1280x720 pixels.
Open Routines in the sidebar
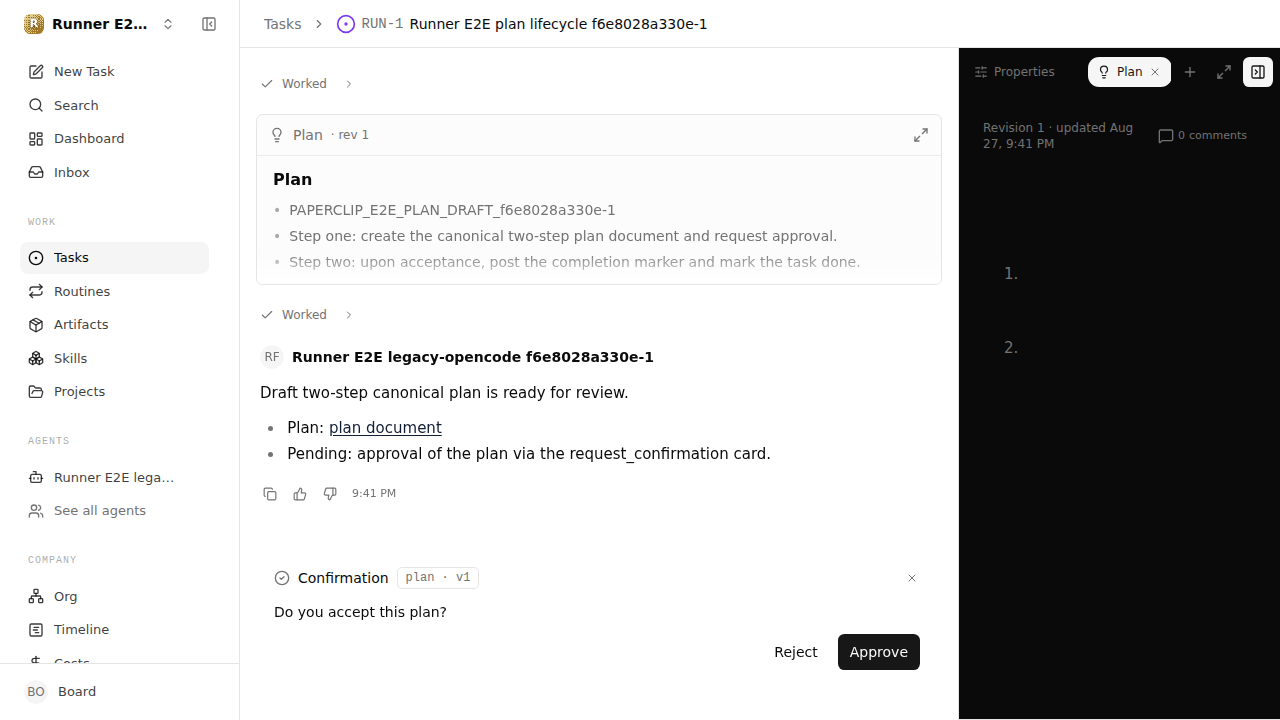(x=114, y=291)
